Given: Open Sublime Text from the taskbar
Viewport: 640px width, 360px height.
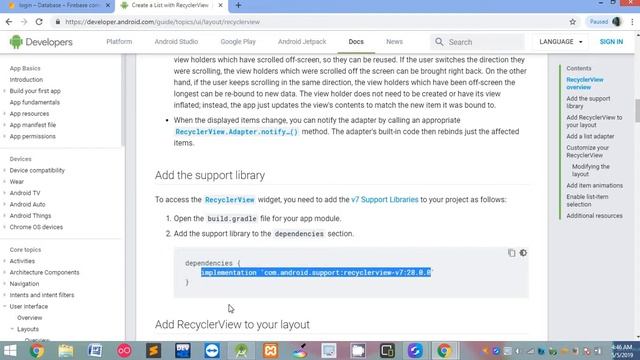Looking at the screenshot, I should pos(154,351).
